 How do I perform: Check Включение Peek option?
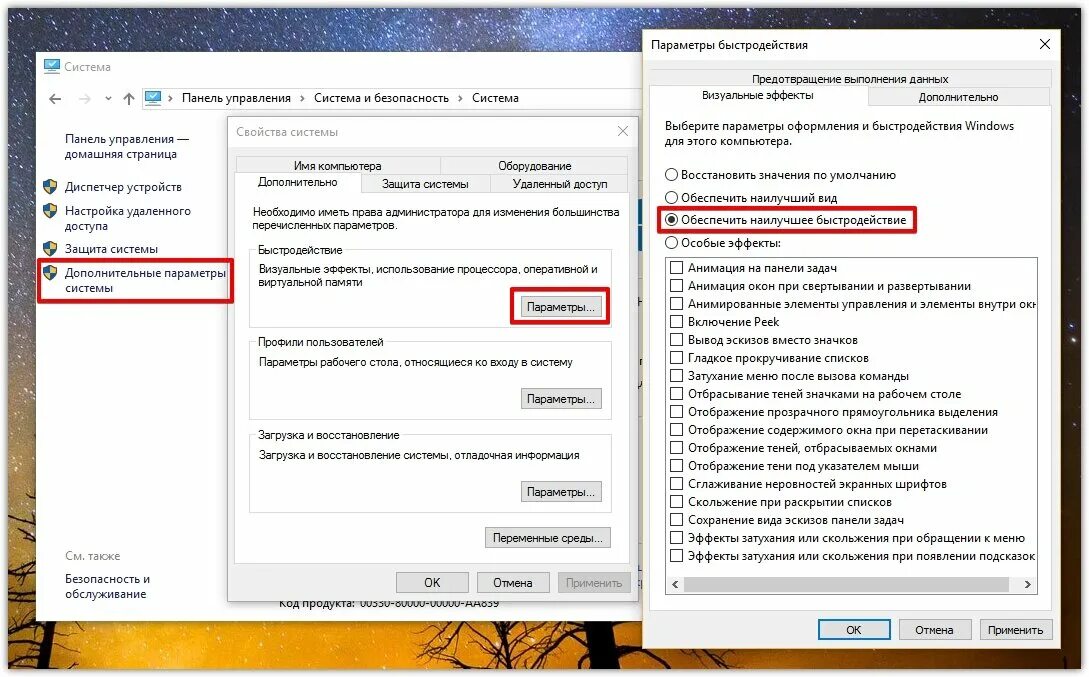tap(676, 321)
